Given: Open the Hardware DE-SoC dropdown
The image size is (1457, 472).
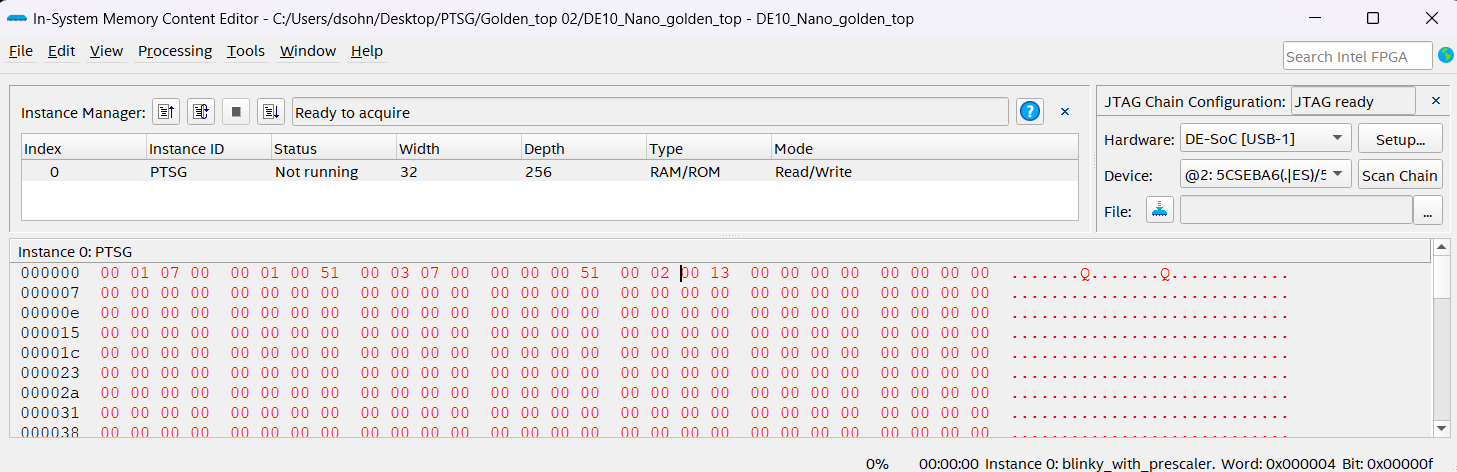Looking at the screenshot, I should 1265,139.
